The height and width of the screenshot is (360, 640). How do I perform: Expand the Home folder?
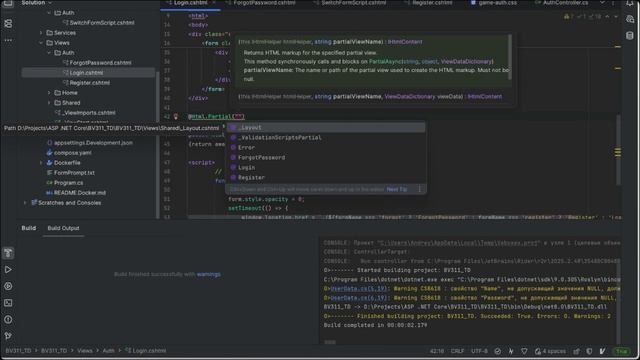(49, 93)
